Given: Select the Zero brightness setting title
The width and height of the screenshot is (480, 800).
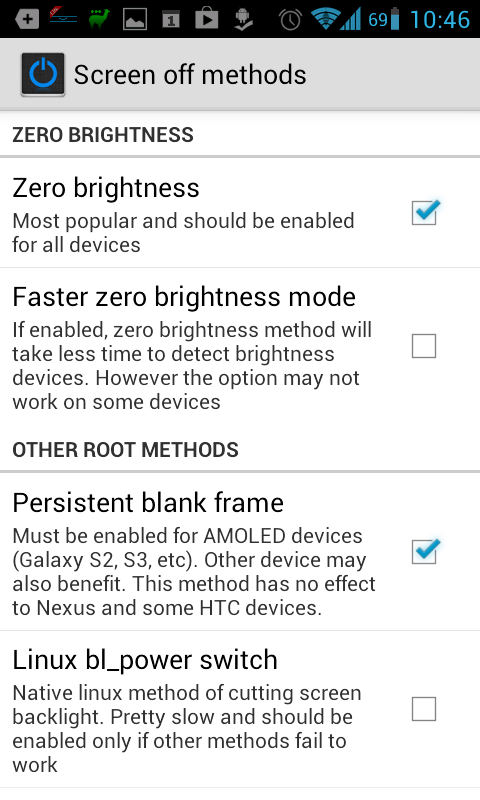Looking at the screenshot, I should [106, 187].
